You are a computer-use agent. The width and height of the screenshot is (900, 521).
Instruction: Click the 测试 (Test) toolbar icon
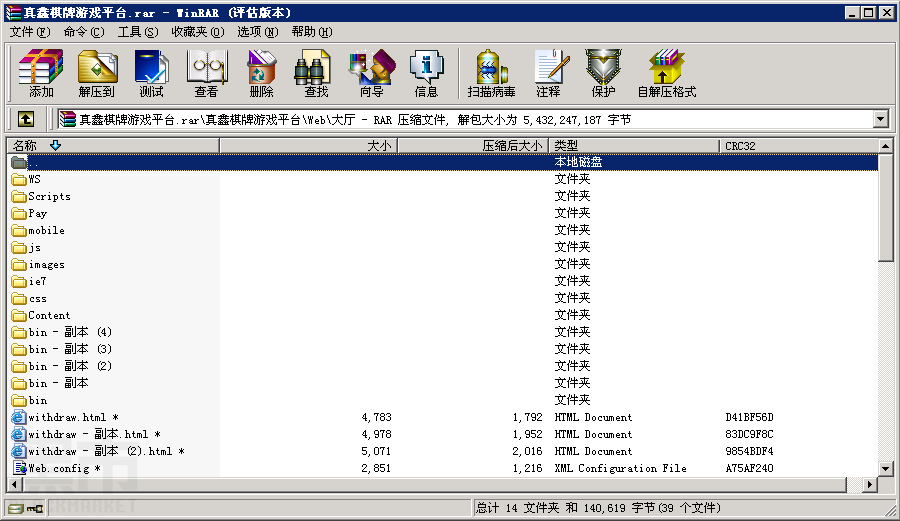coord(152,73)
